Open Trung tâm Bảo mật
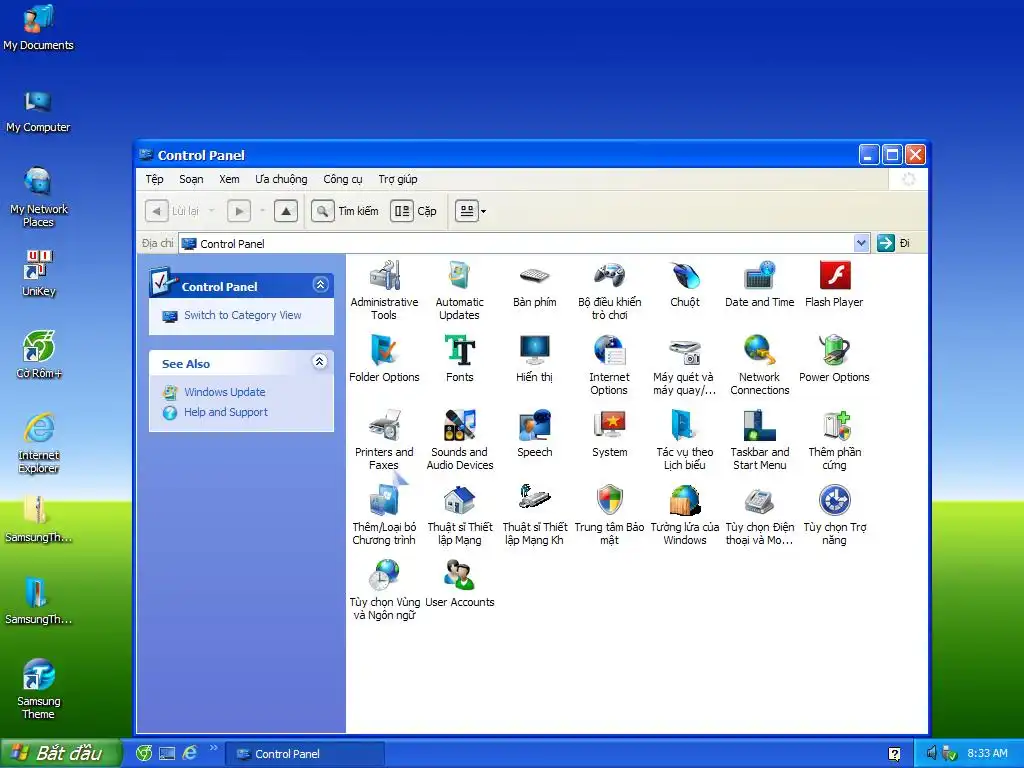 coord(609,515)
